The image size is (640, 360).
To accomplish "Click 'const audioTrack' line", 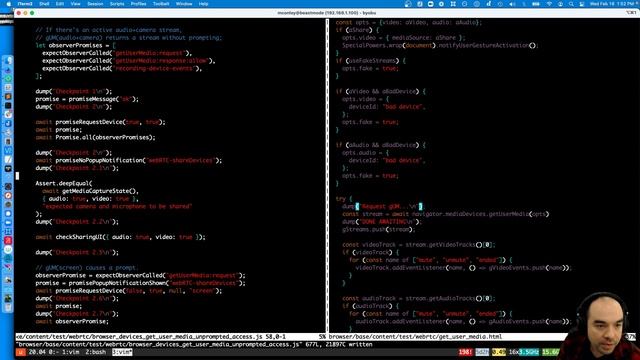I will pos(419,298).
